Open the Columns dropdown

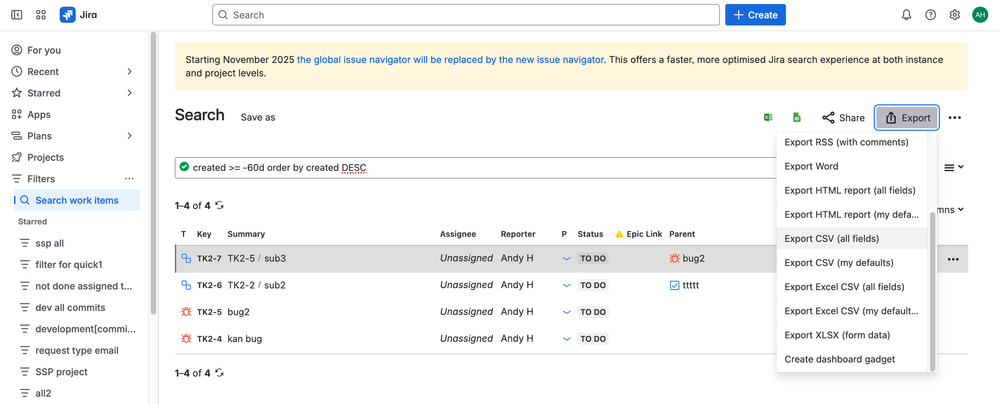click(x=951, y=210)
